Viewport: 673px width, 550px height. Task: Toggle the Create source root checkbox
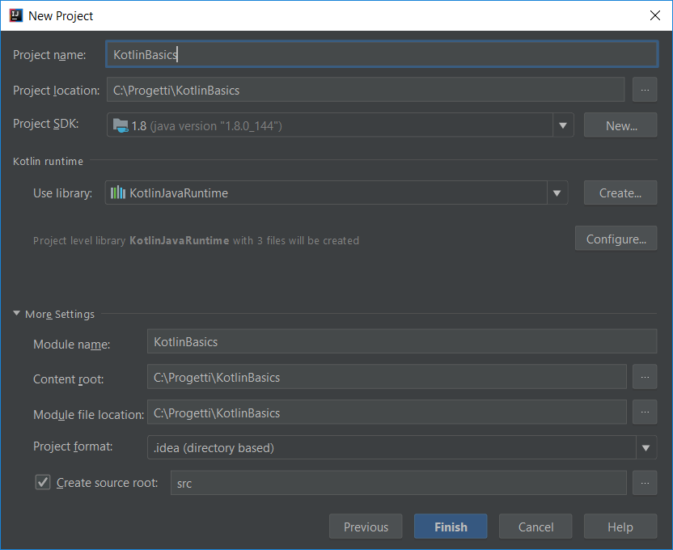coord(43,483)
